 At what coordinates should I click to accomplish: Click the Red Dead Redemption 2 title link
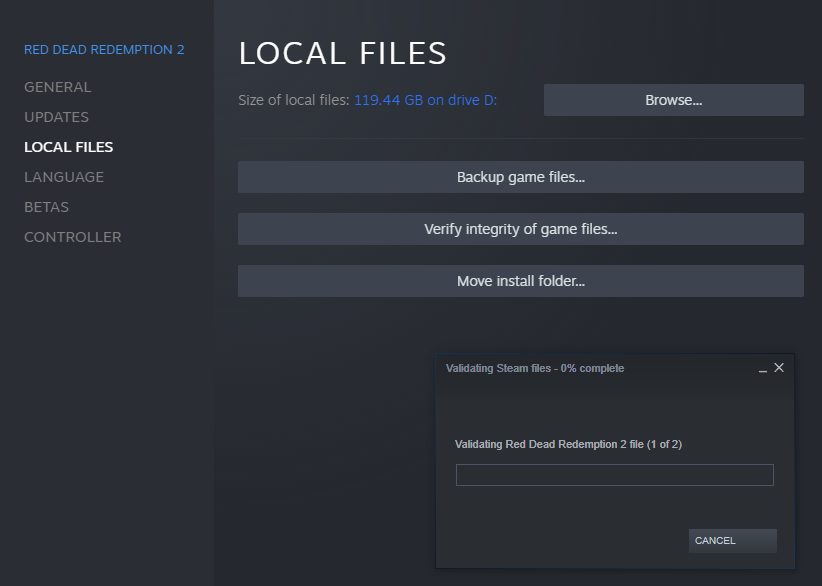click(x=104, y=50)
